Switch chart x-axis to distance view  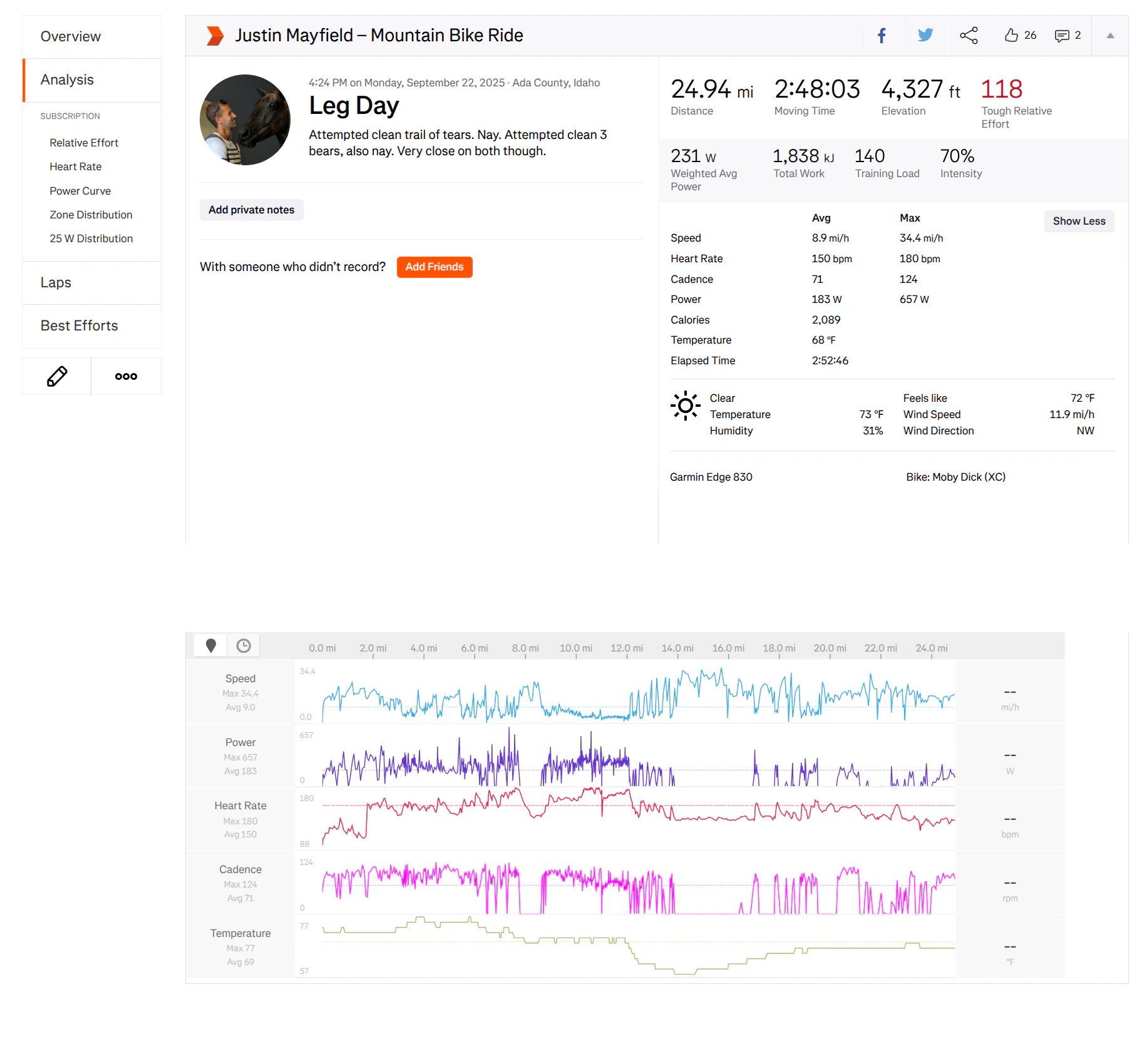click(x=211, y=645)
